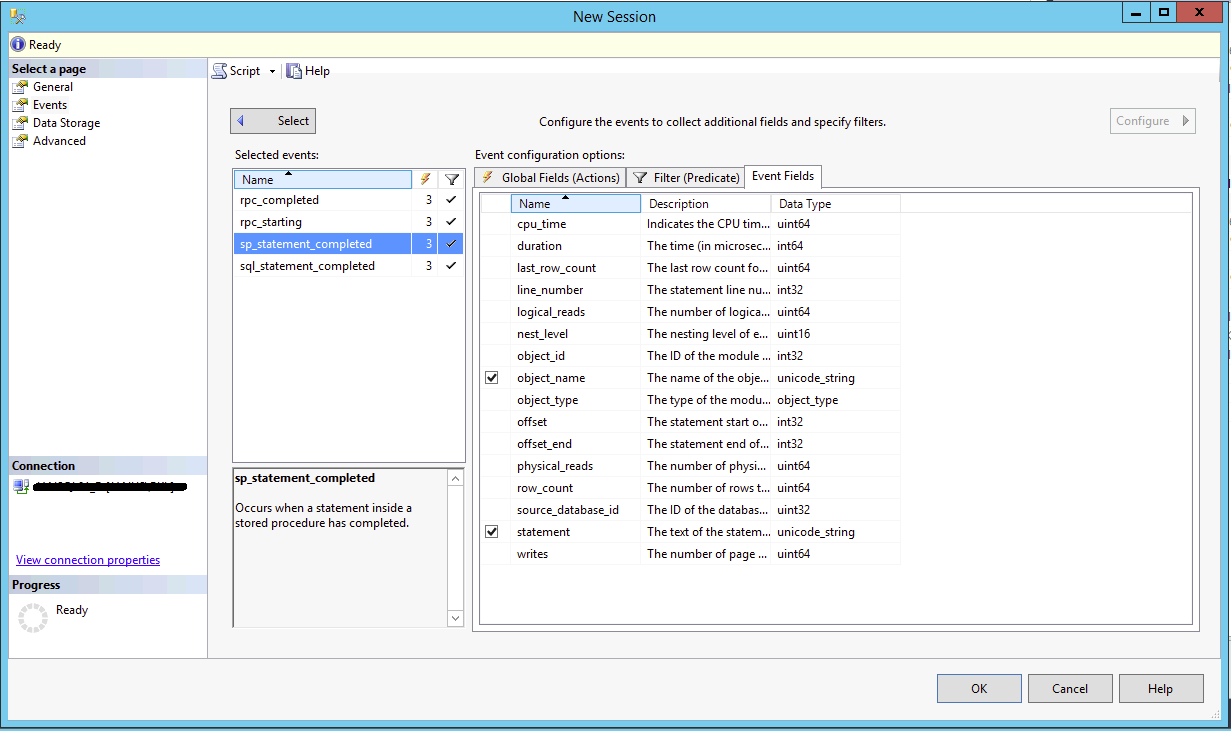The image size is (1231, 731).
Task: Uncheck the statement event field checkbox
Action: click(491, 532)
